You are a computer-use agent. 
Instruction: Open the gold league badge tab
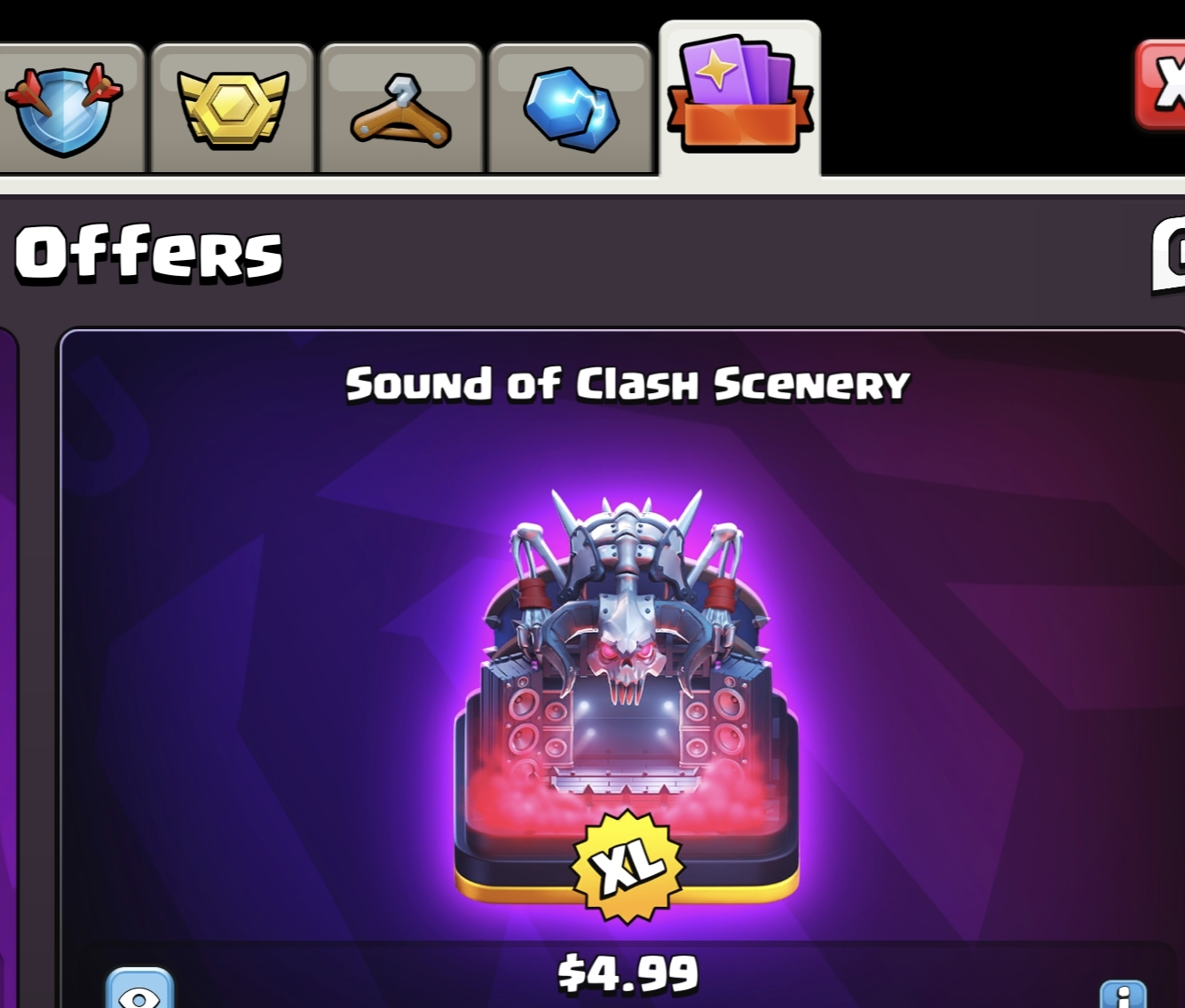(x=233, y=108)
